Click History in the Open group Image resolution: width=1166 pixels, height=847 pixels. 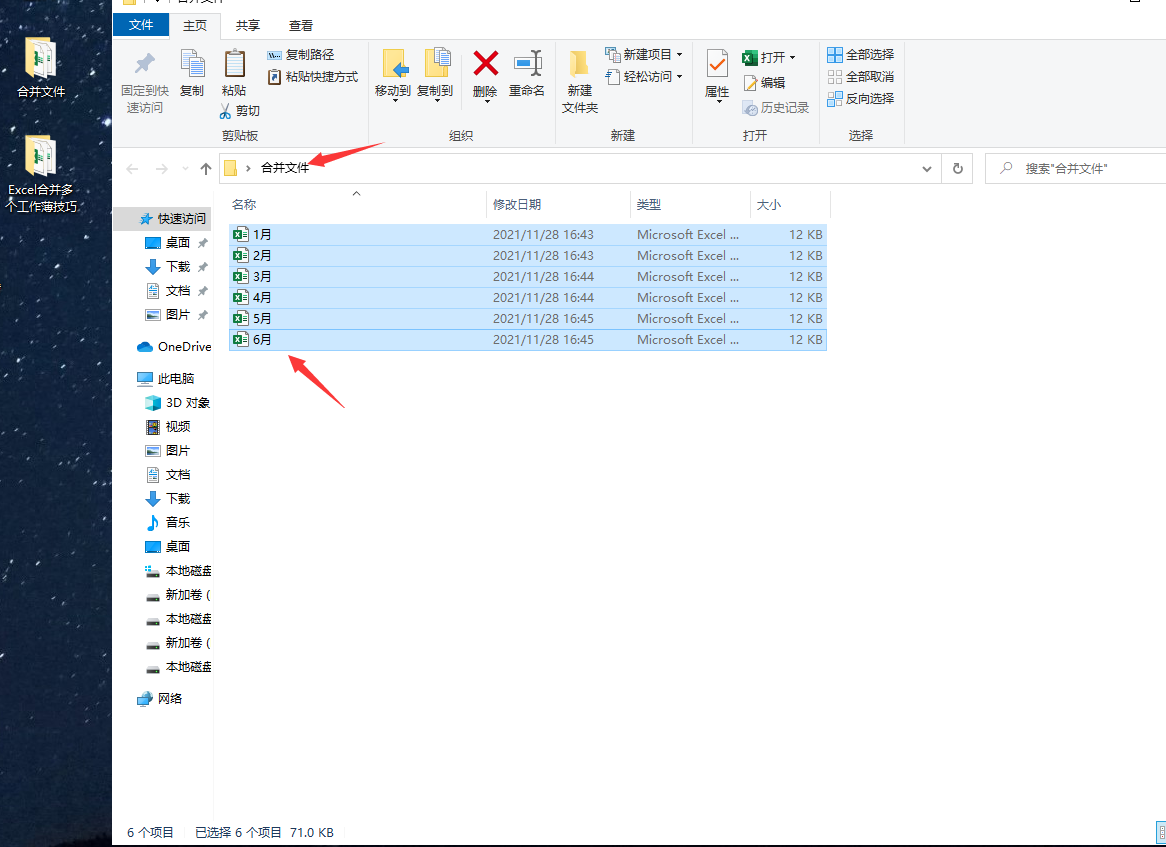[776, 108]
